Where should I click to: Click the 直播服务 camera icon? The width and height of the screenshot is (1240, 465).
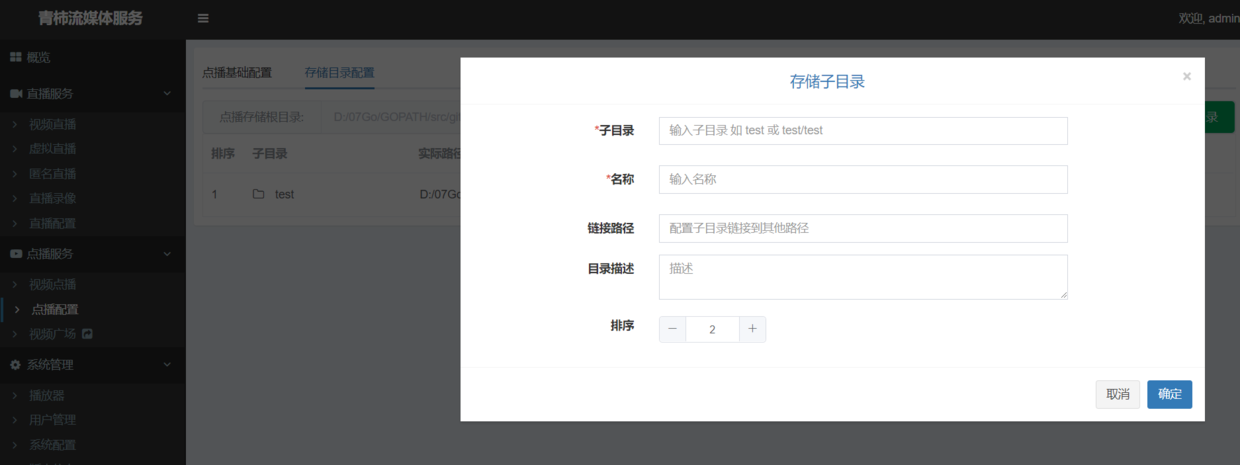15,93
